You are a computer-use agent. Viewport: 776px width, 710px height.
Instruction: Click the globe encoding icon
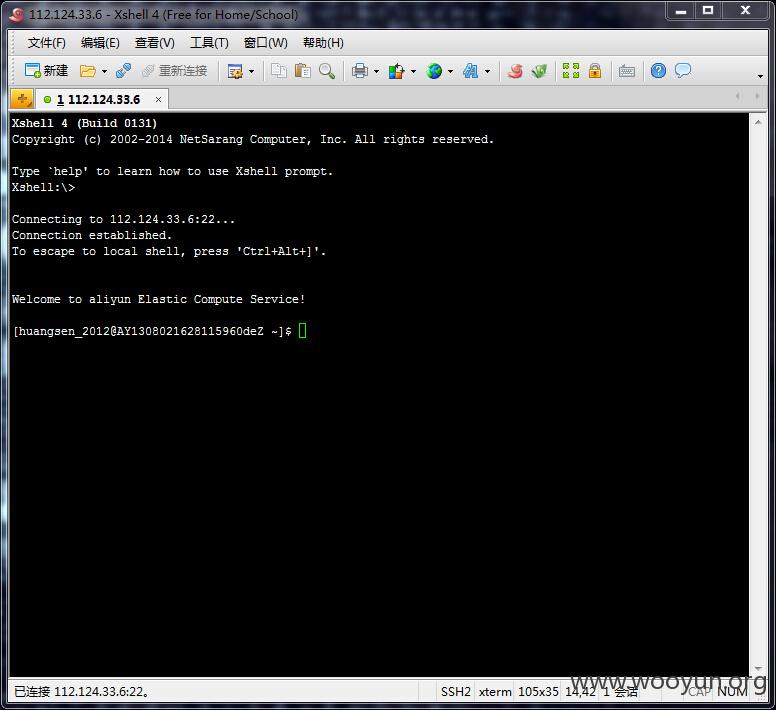[434, 71]
